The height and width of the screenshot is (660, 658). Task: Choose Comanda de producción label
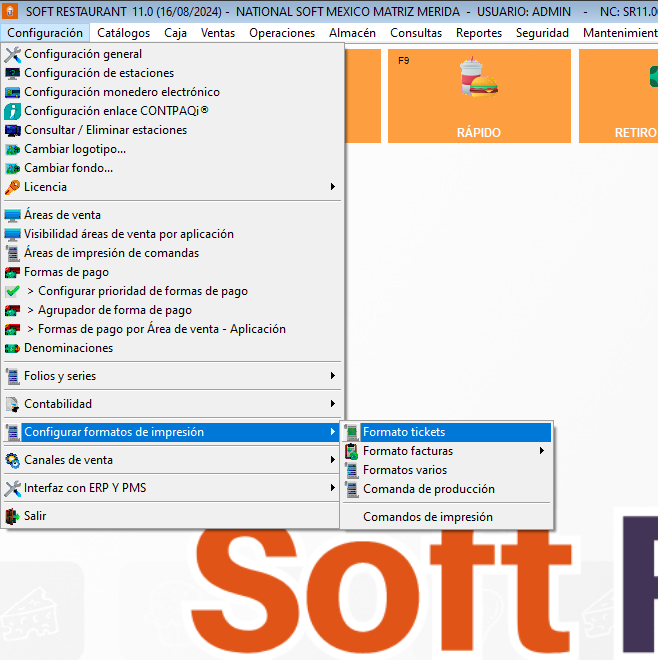tap(429, 489)
